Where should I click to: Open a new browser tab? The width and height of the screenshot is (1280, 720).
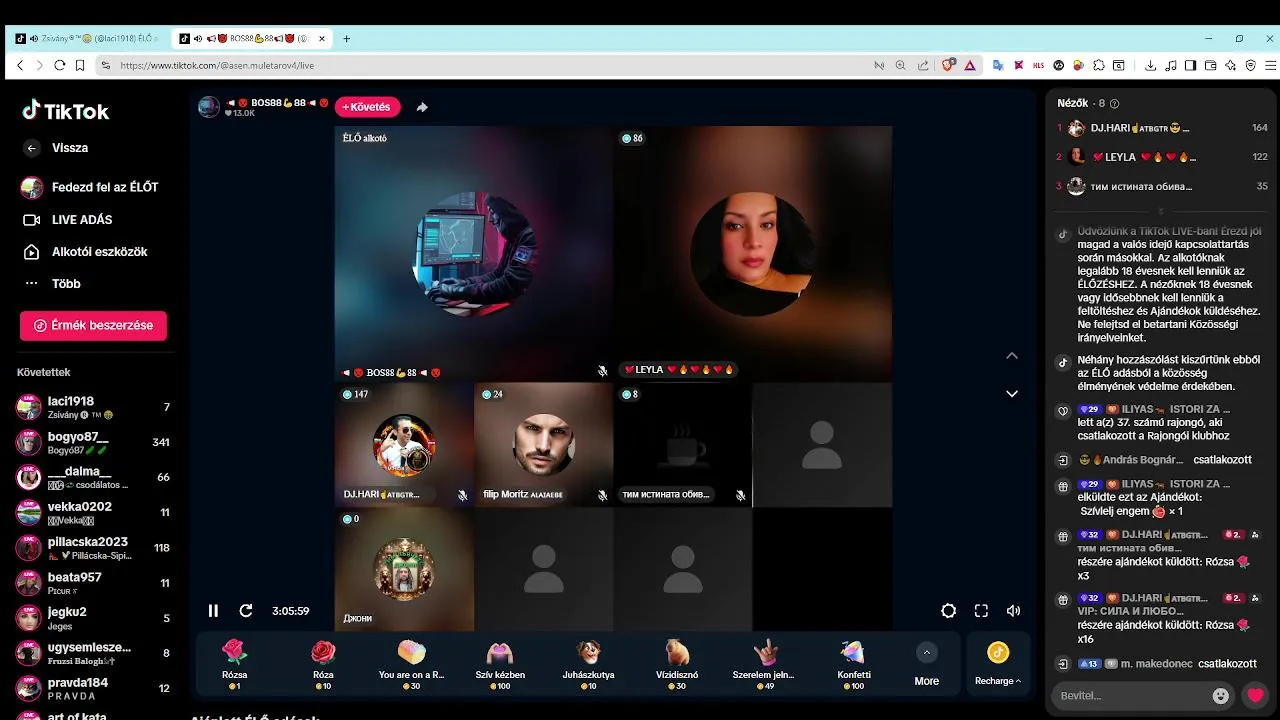(x=347, y=38)
